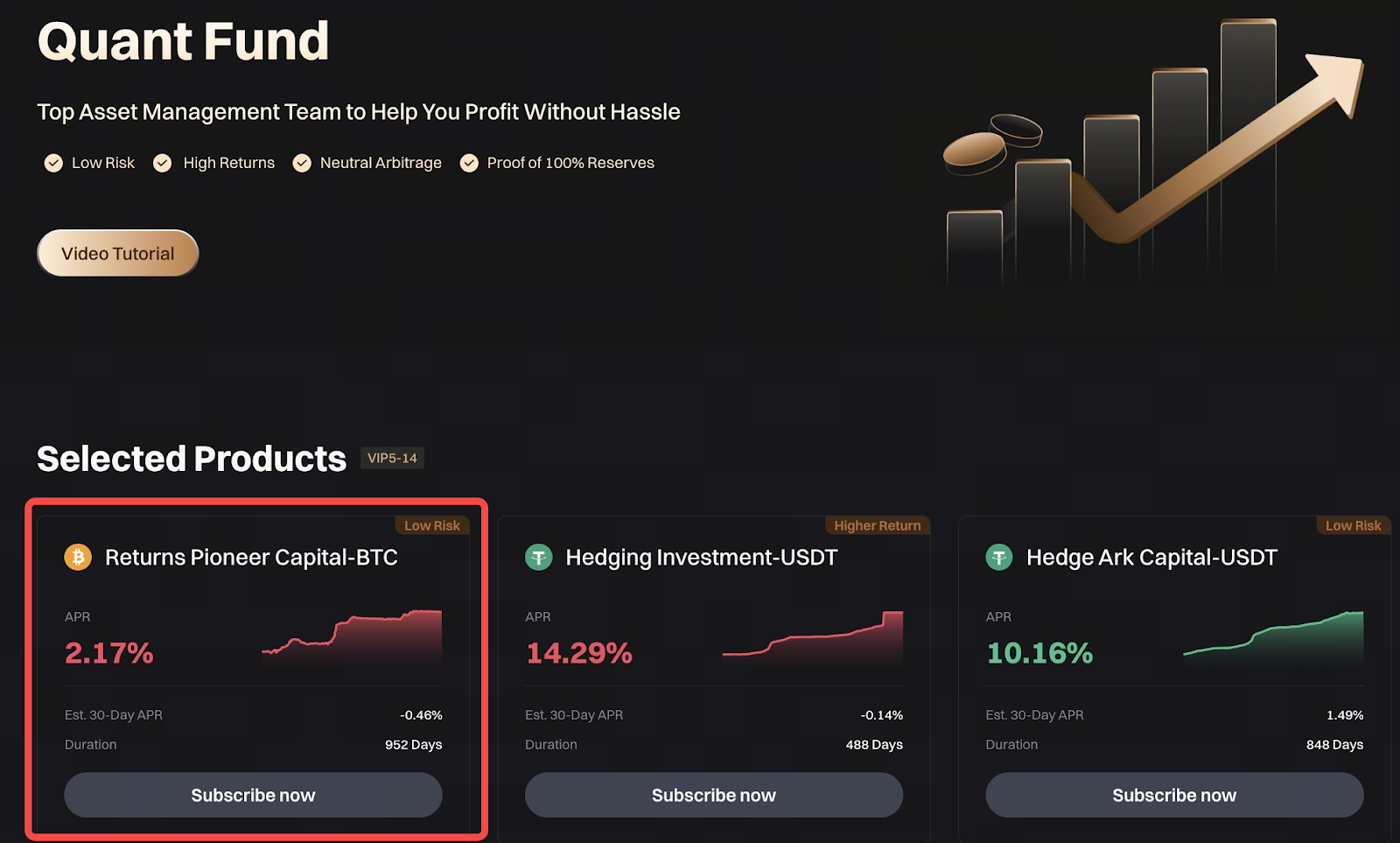Viewport: 1400px width, 843px height.
Task: Click the Tether icon beside Hedging Investment-USDT
Action: coord(538,557)
